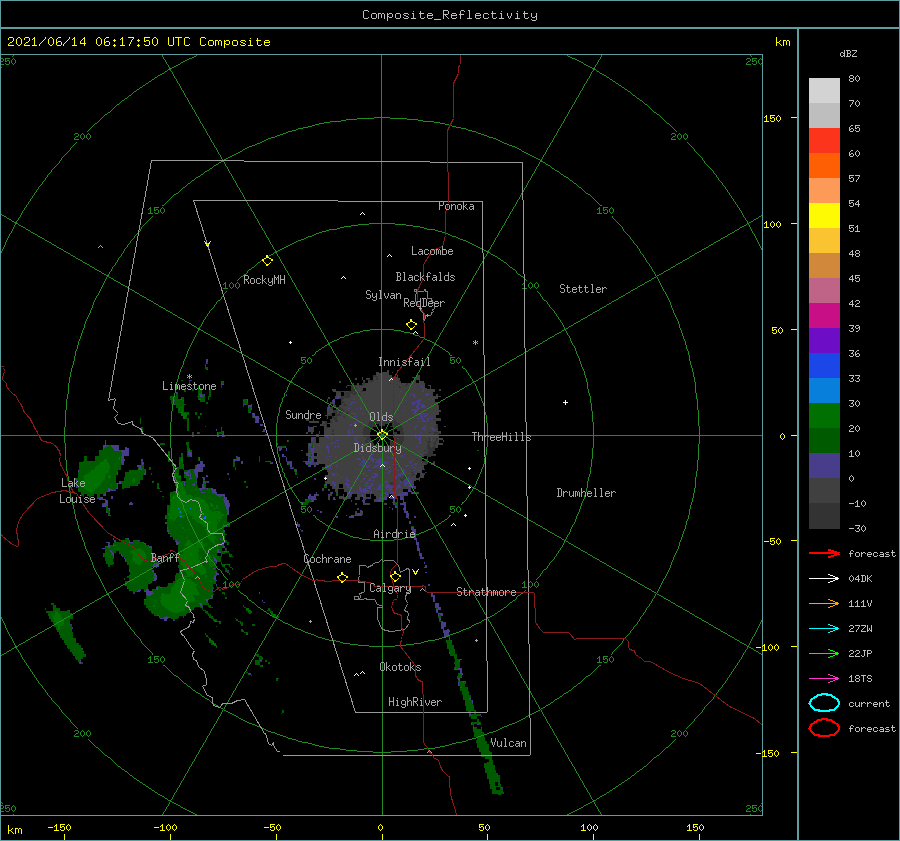The width and height of the screenshot is (900, 841).
Task: Select the light gray 70-80 dBZ swatch
Action: [824, 91]
